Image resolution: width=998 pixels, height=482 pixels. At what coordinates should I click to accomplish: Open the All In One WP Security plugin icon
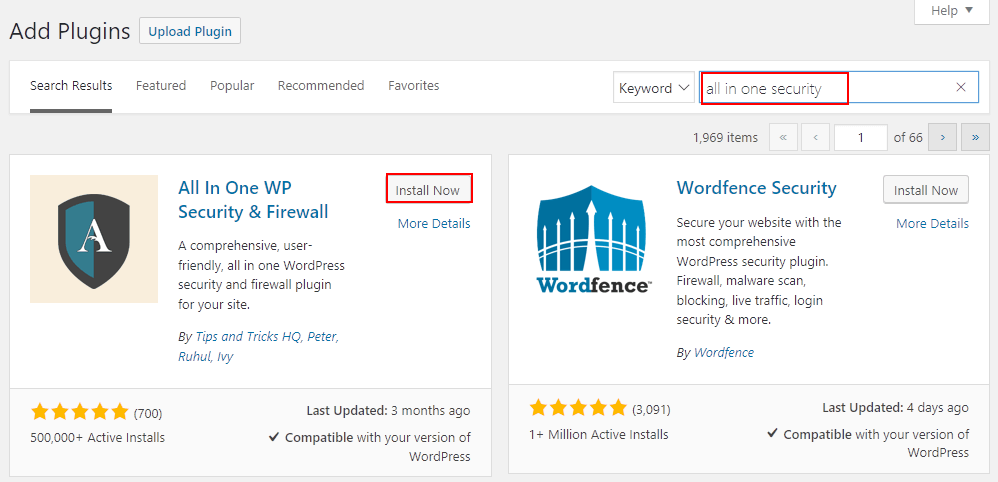point(94,239)
